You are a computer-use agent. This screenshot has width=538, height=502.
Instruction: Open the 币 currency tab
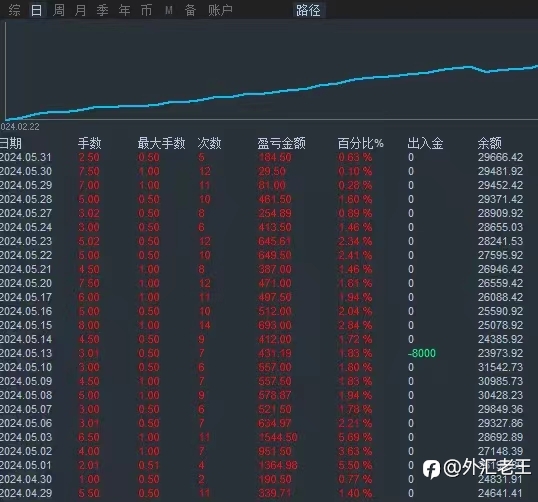pyautogui.click(x=147, y=10)
